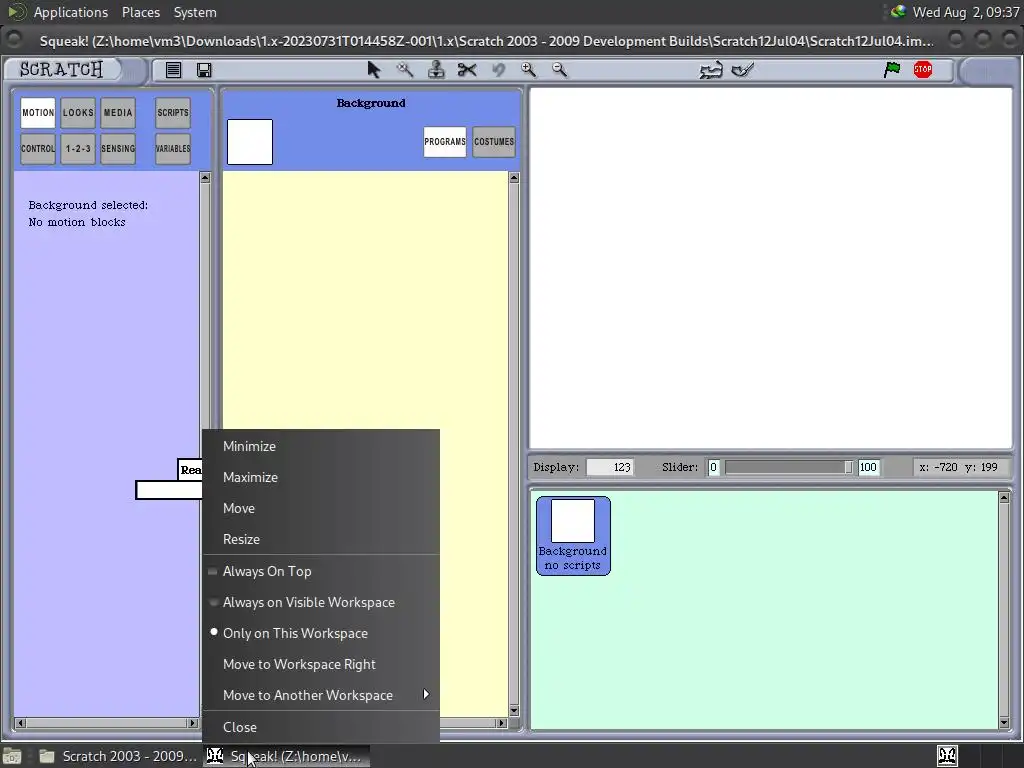Click scripts pane horizontal scroll right arrow
Viewport: 1024px width, 768px height.
click(x=502, y=723)
